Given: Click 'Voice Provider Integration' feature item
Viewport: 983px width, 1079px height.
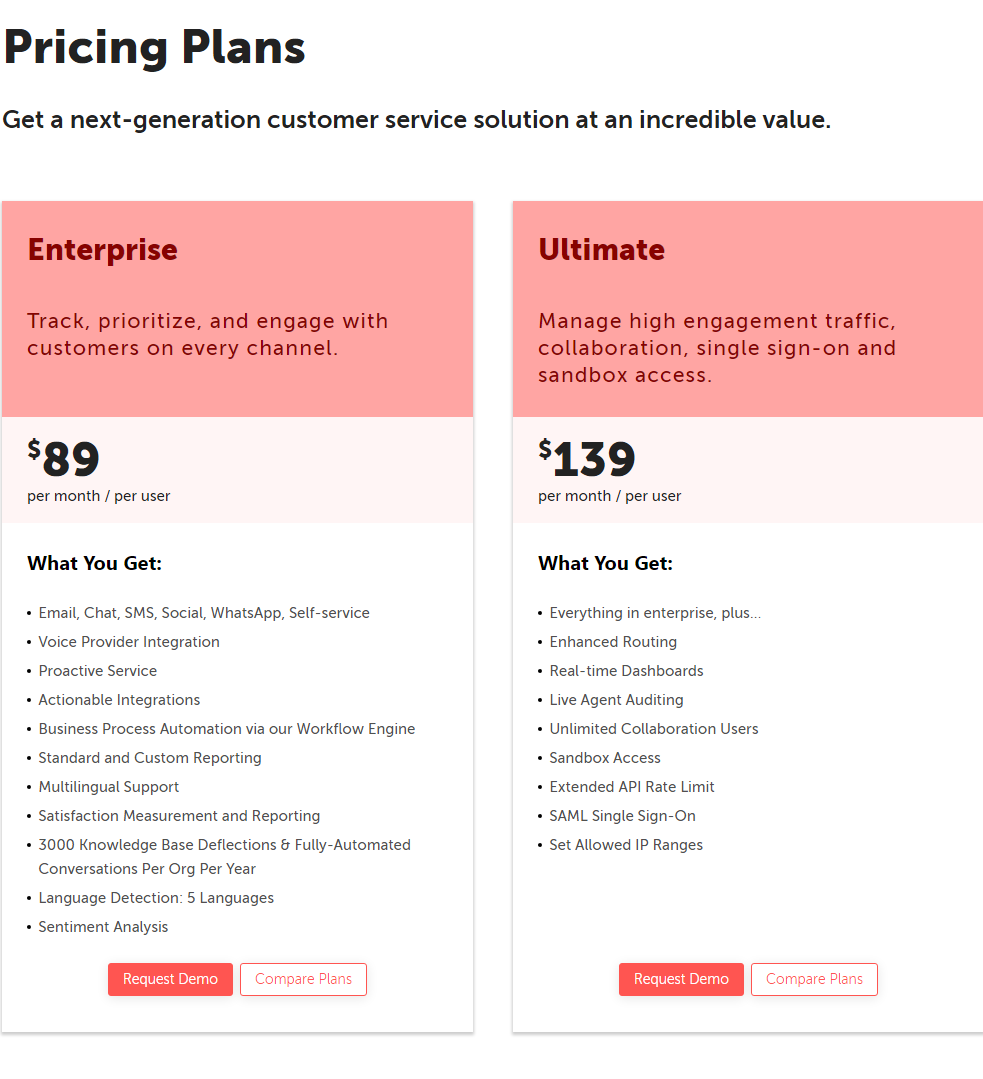Looking at the screenshot, I should pyautogui.click(x=129, y=641).
